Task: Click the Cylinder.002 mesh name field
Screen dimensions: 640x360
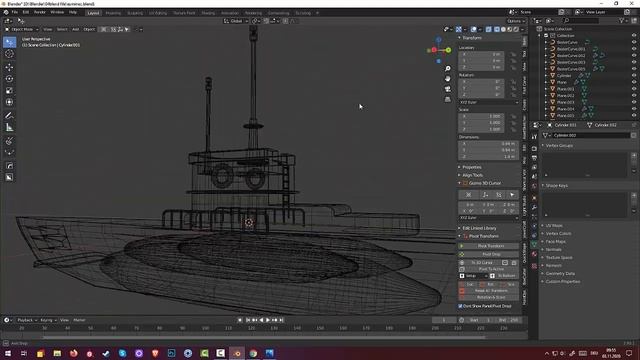Action: pos(589,135)
